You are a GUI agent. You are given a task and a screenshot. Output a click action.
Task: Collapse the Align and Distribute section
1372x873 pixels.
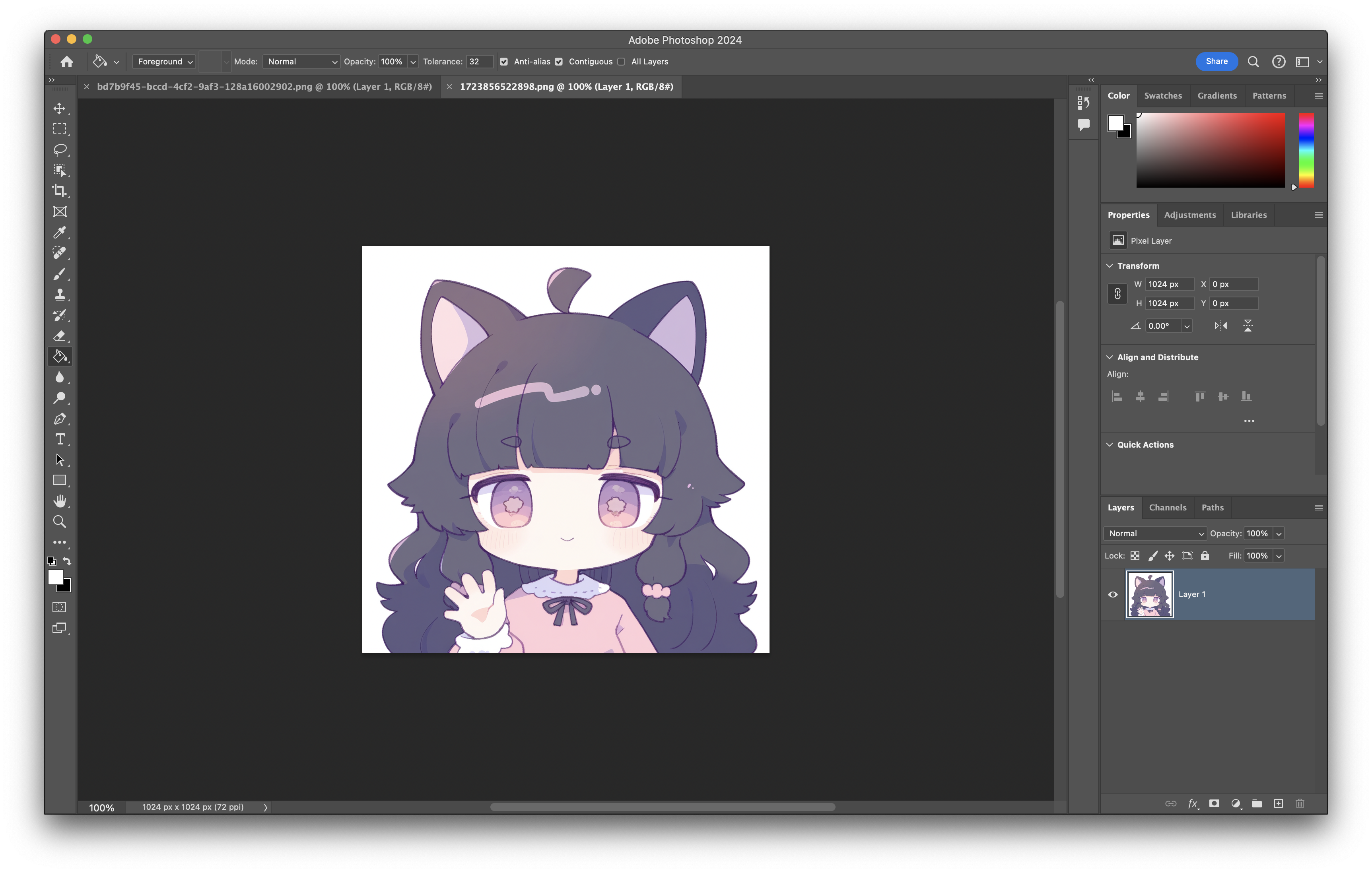coord(1110,357)
